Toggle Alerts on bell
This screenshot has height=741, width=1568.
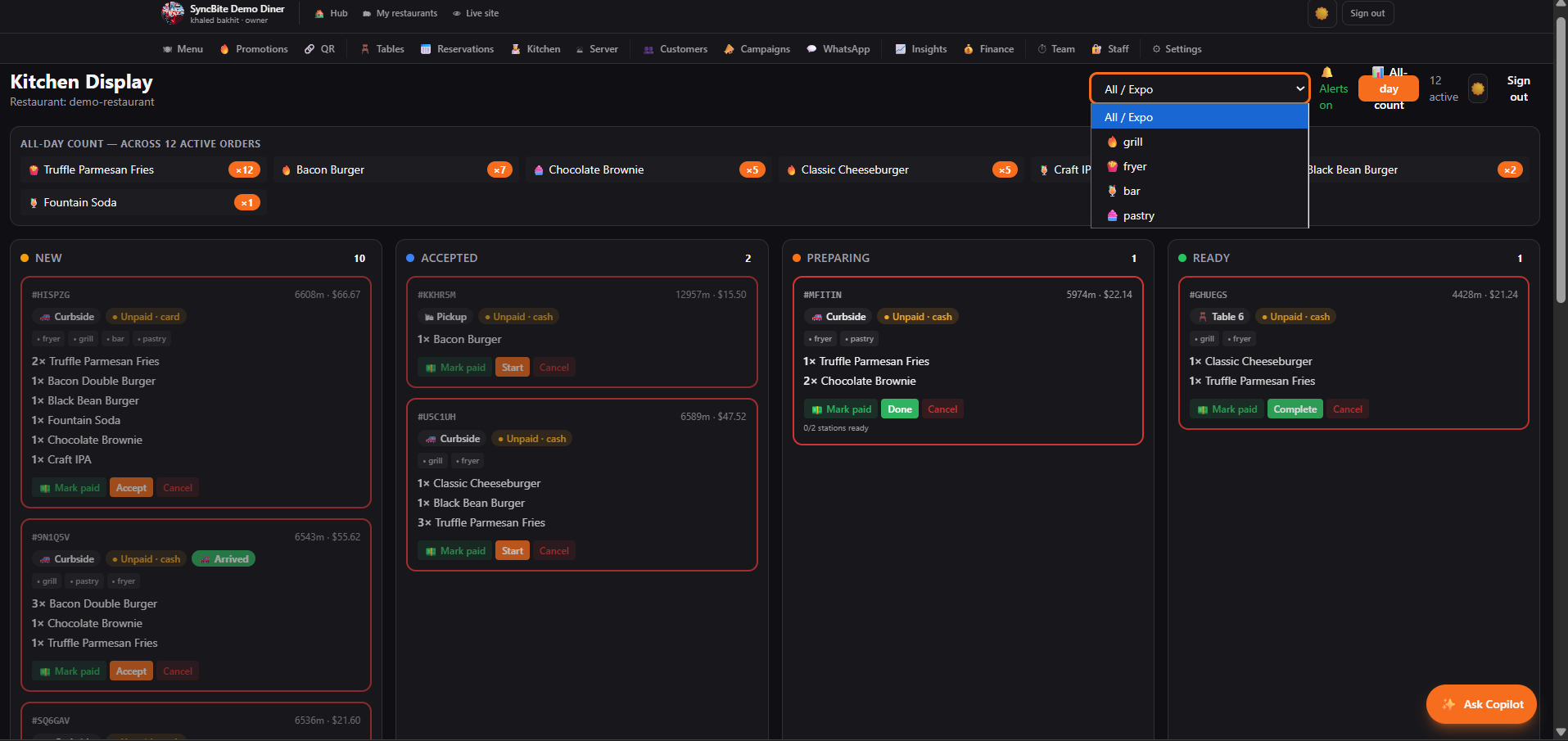click(x=1333, y=88)
